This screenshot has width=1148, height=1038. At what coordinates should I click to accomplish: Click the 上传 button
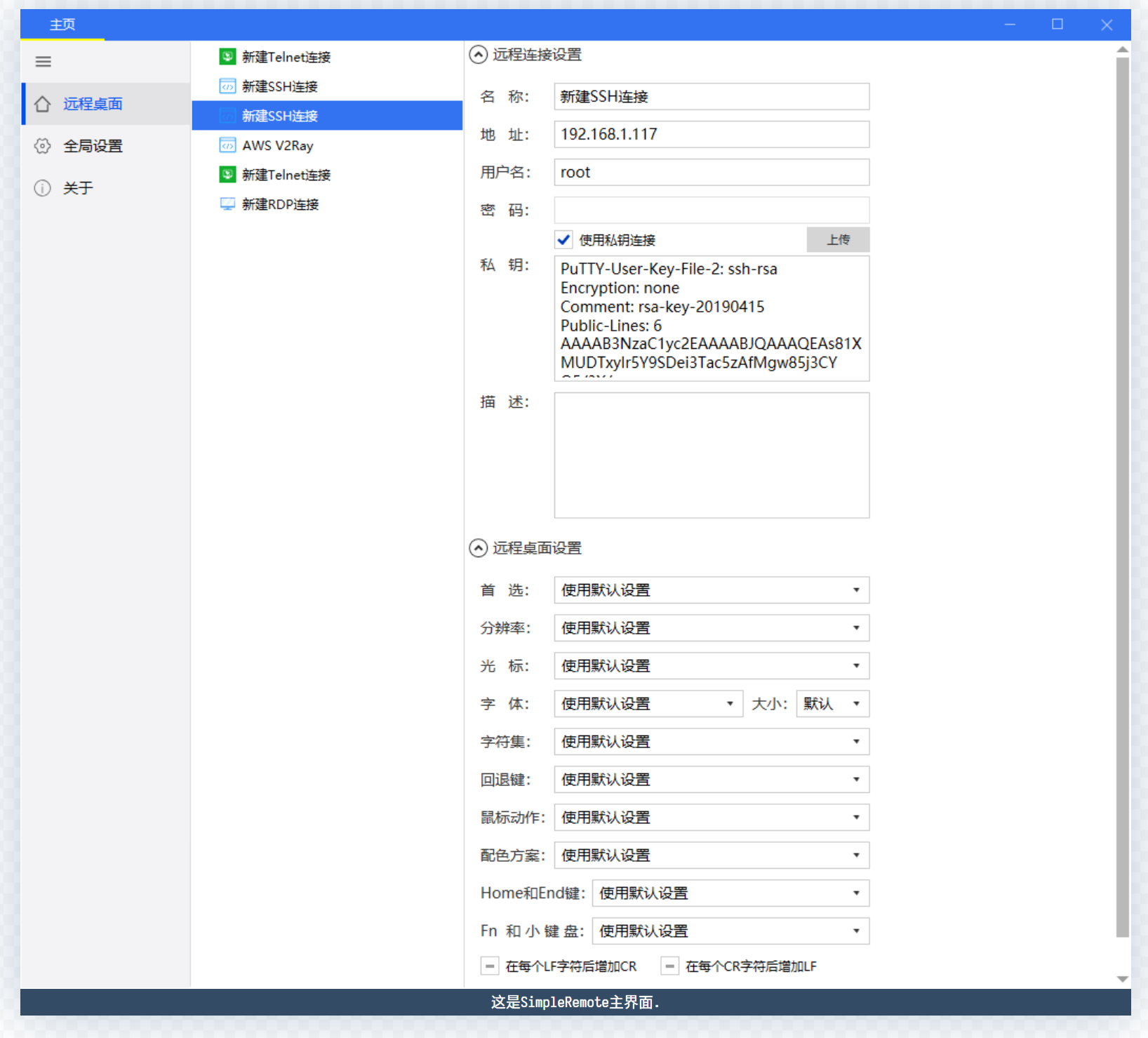point(838,240)
